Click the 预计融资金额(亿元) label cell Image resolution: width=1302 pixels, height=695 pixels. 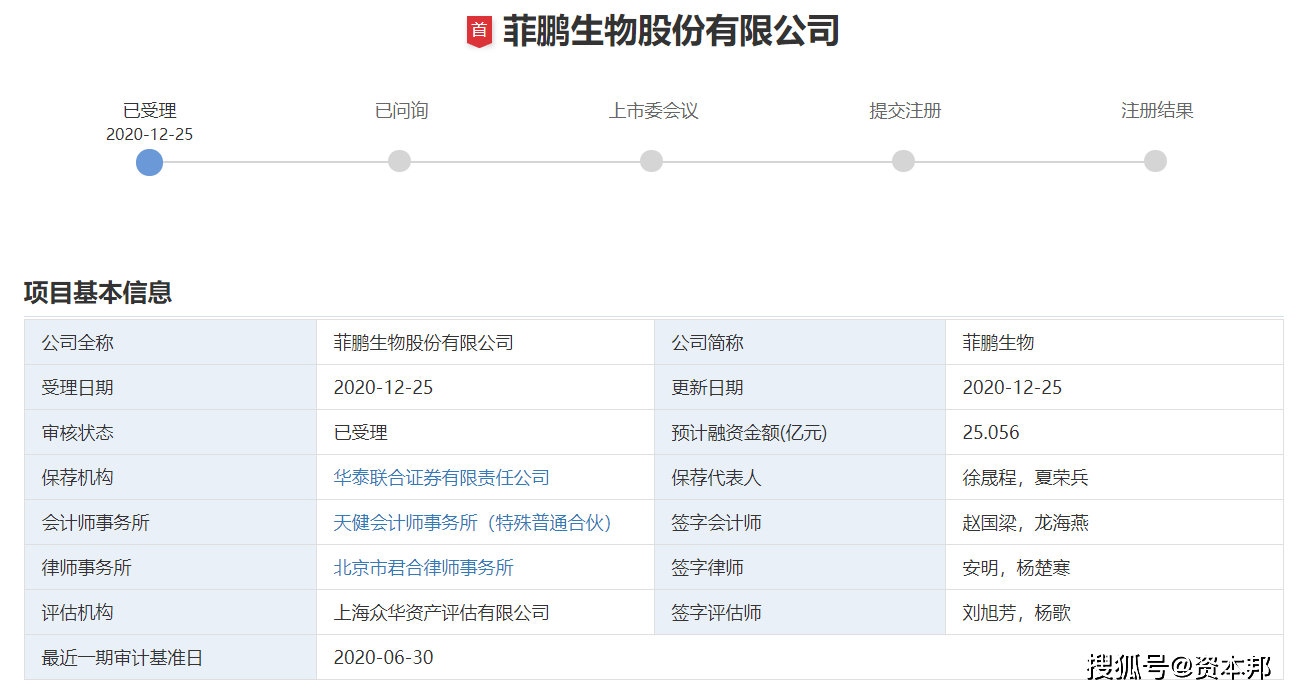pos(800,432)
